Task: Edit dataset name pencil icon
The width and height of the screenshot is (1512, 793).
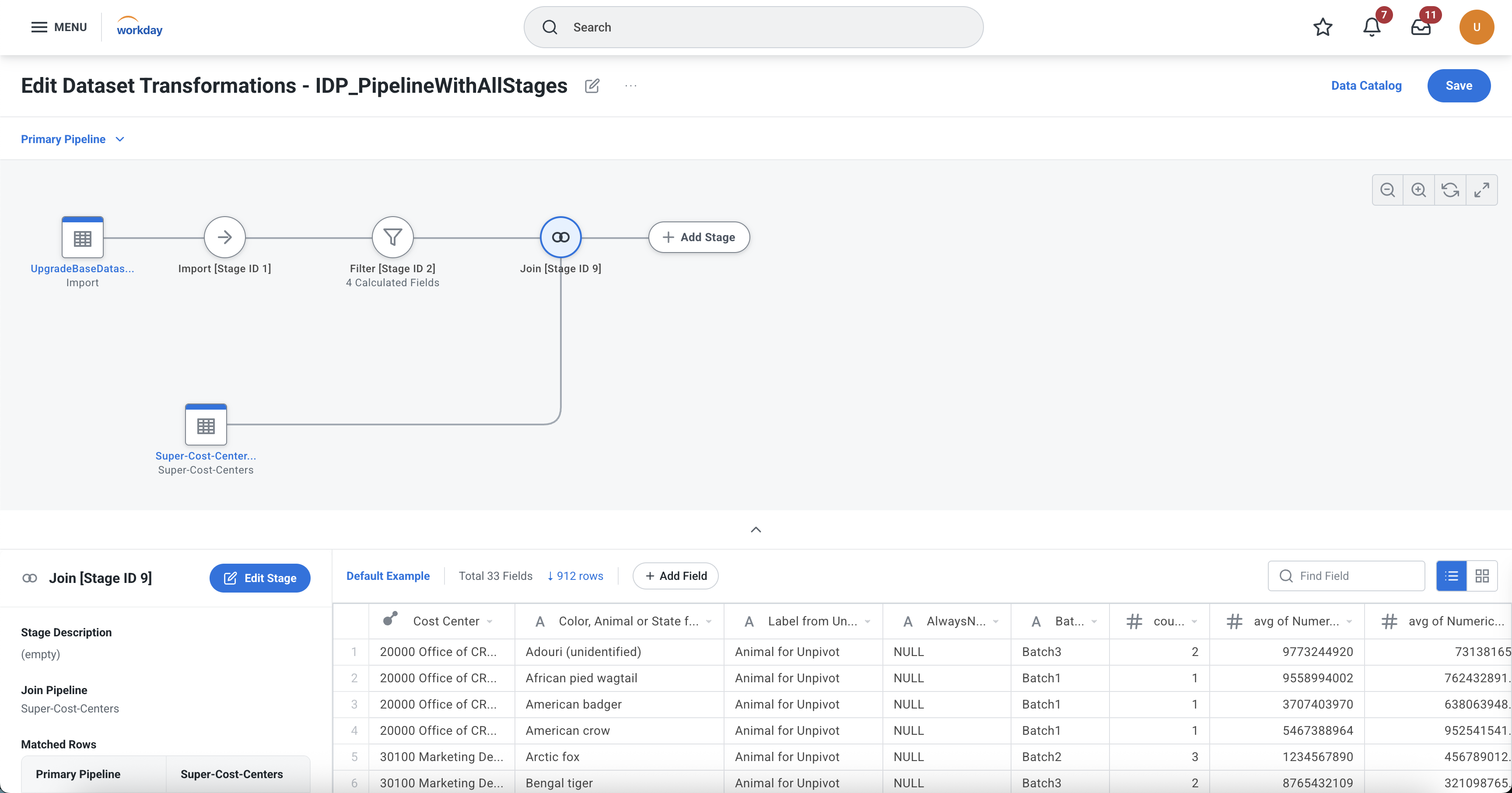Action: 592,86
